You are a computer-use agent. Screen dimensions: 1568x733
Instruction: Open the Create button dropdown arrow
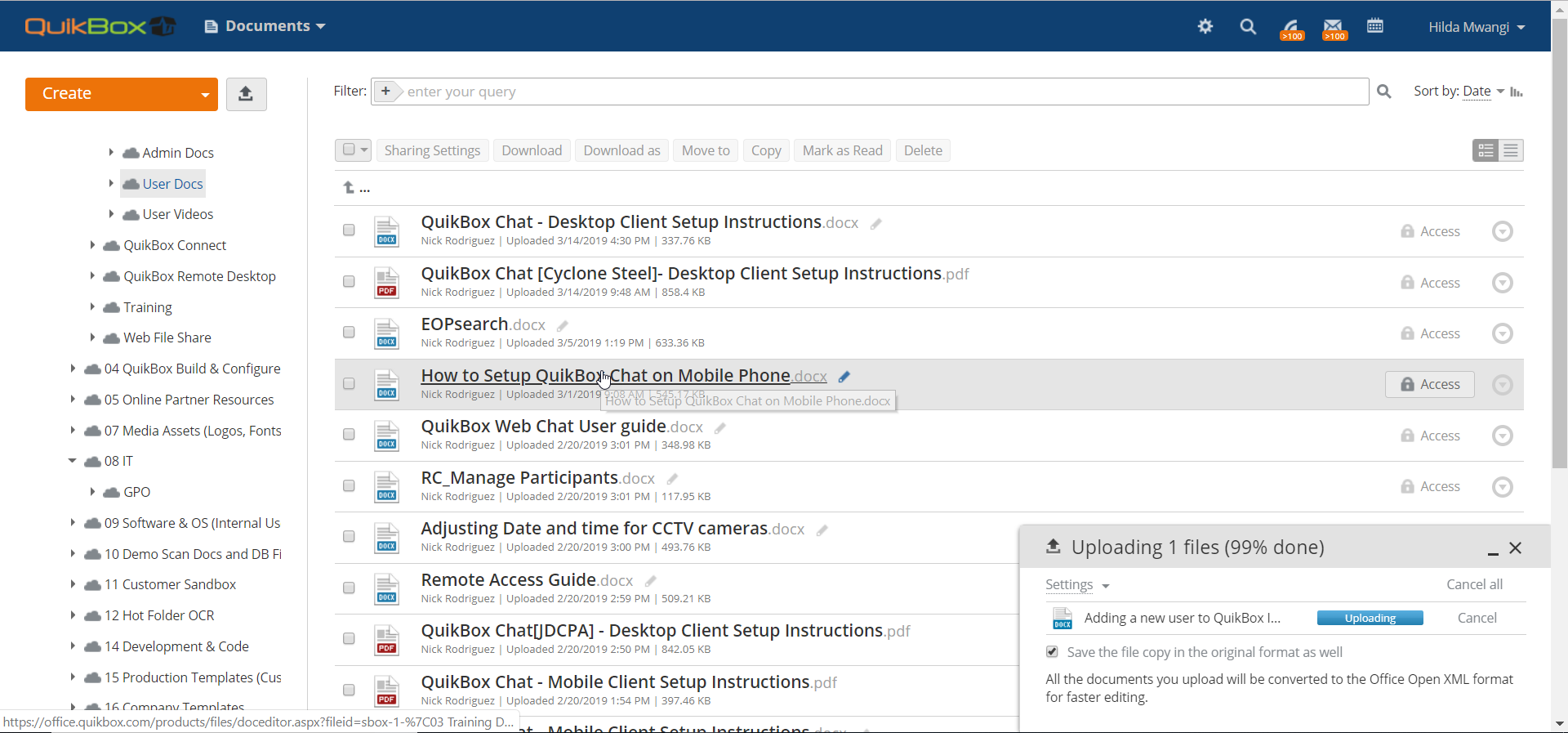click(204, 95)
